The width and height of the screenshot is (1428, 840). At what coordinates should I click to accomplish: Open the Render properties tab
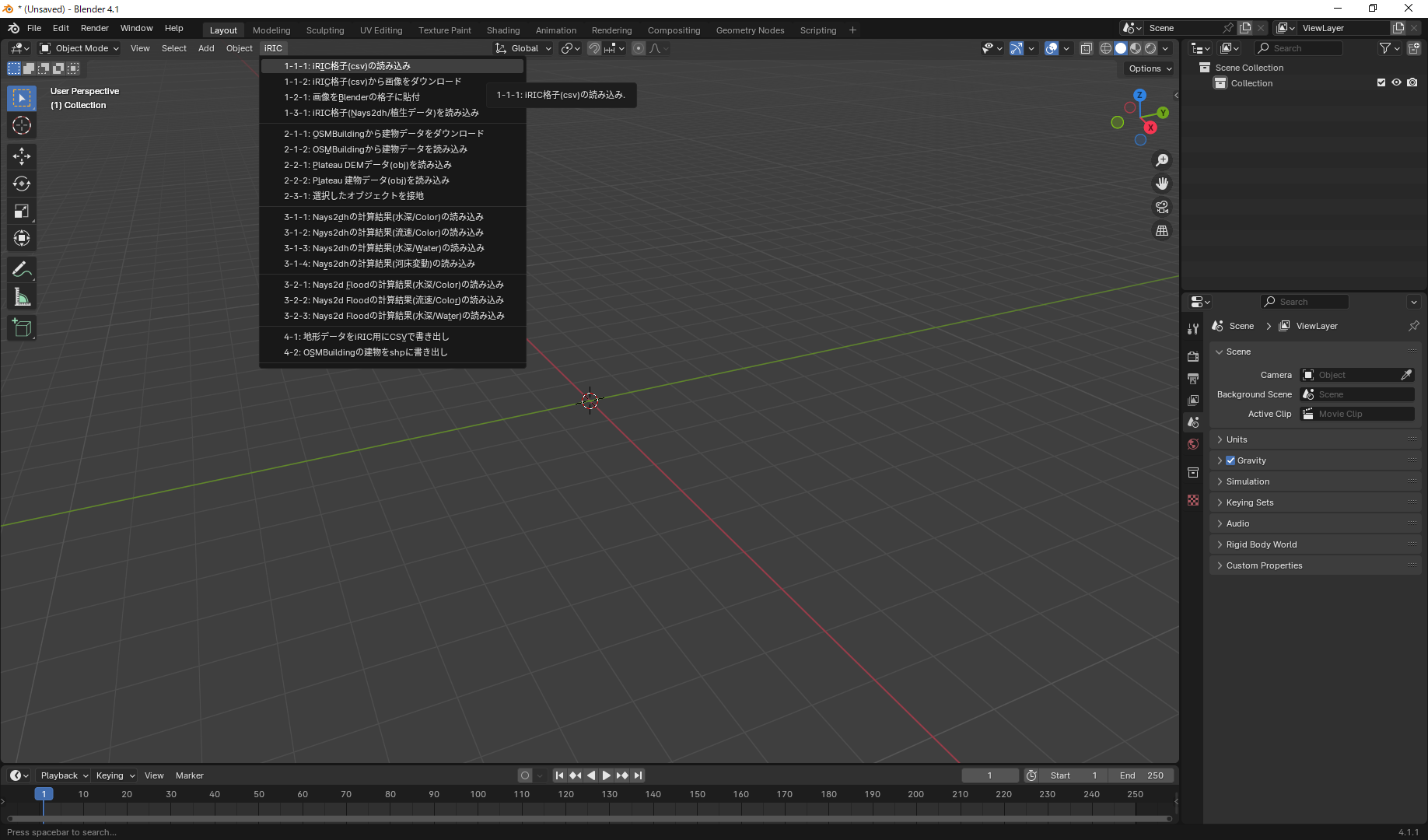point(1193,356)
